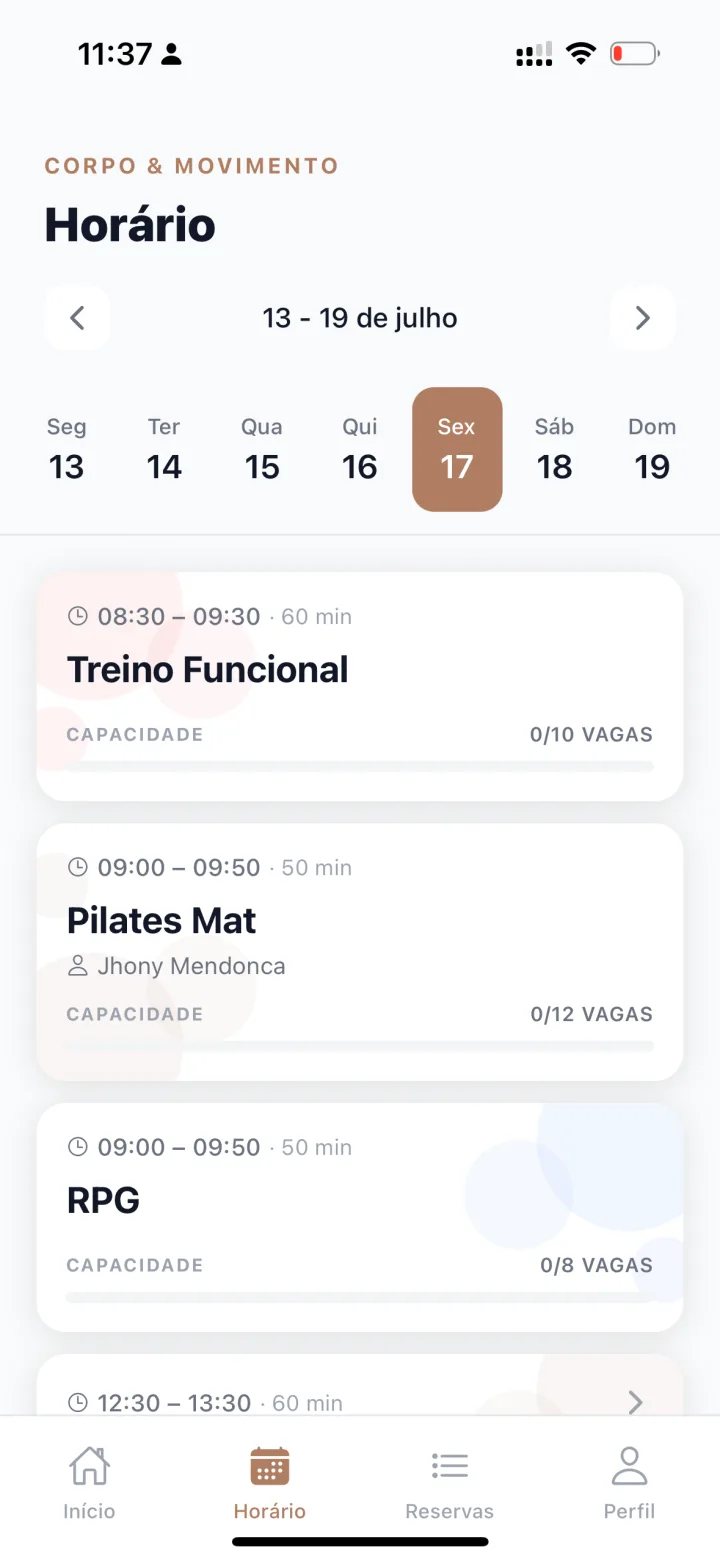Click the 13 - 19 de julho date label
Viewport: 720px width, 1561px height.
(x=360, y=318)
